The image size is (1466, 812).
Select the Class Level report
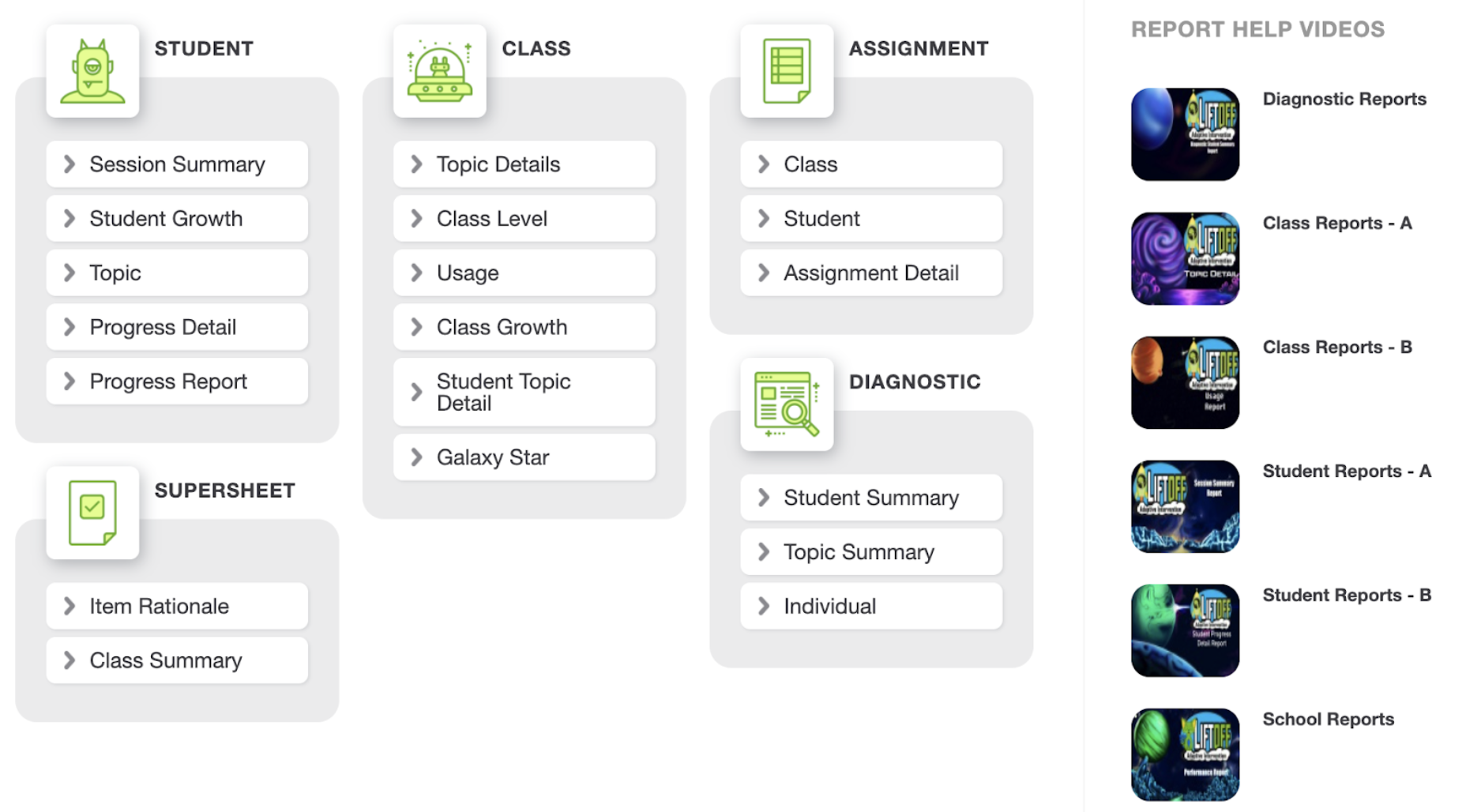click(524, 219)
